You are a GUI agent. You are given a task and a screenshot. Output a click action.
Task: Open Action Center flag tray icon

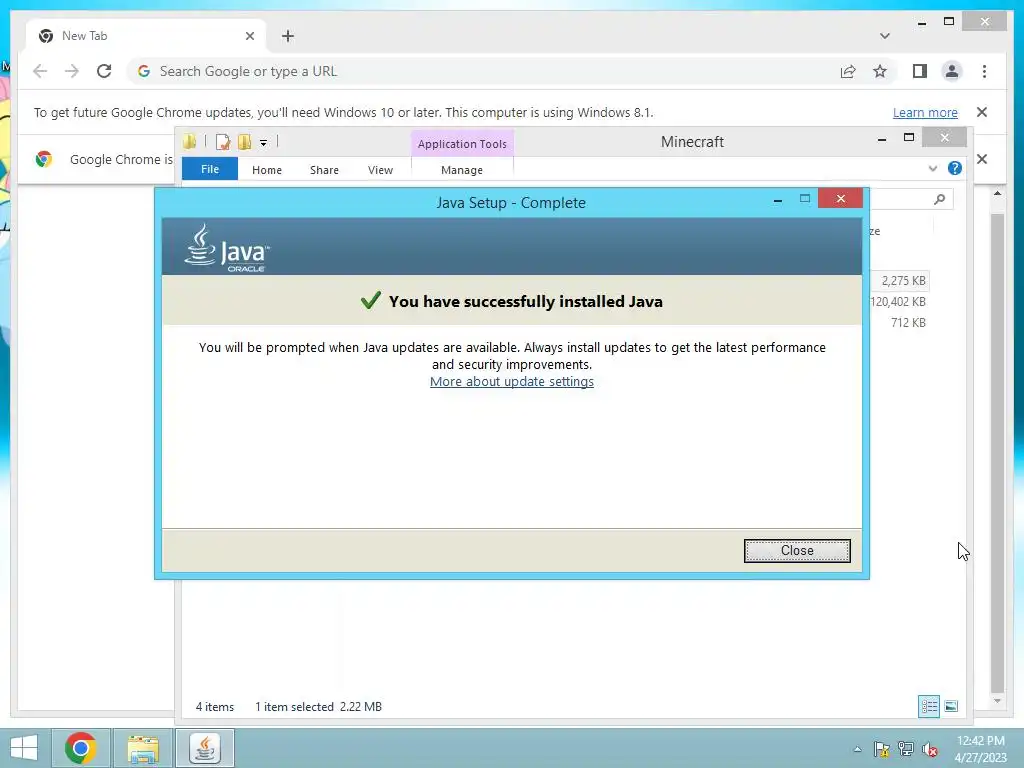(x=882, y=749)
